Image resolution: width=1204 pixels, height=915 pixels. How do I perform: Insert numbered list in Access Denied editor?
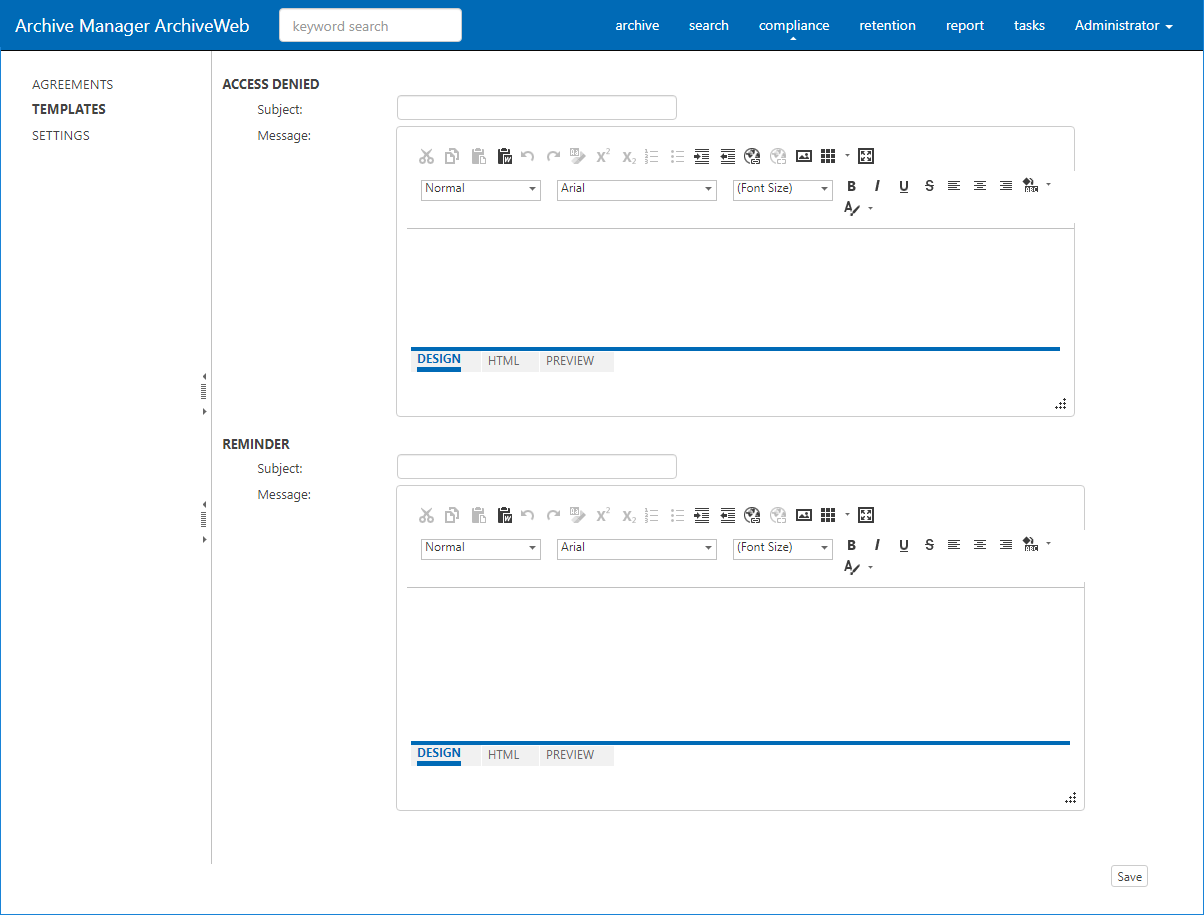tap(652, 156)
